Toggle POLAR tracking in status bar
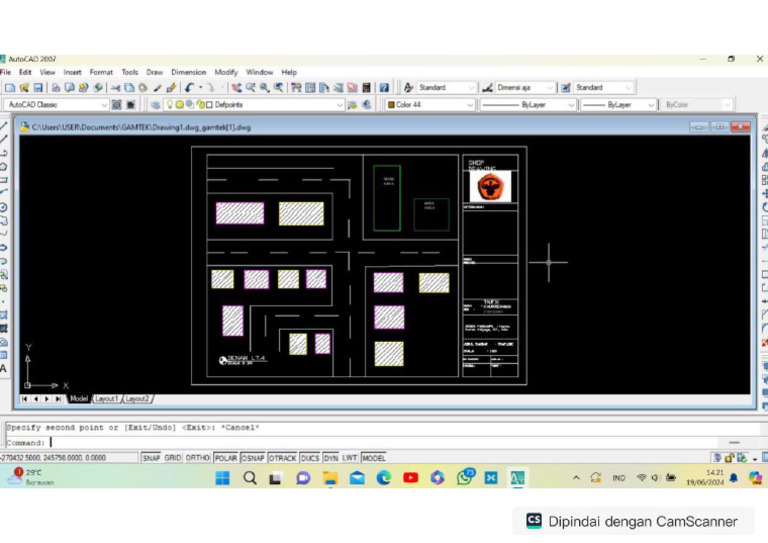The height and width of the screenshot is (543, 768). [226, 458]
